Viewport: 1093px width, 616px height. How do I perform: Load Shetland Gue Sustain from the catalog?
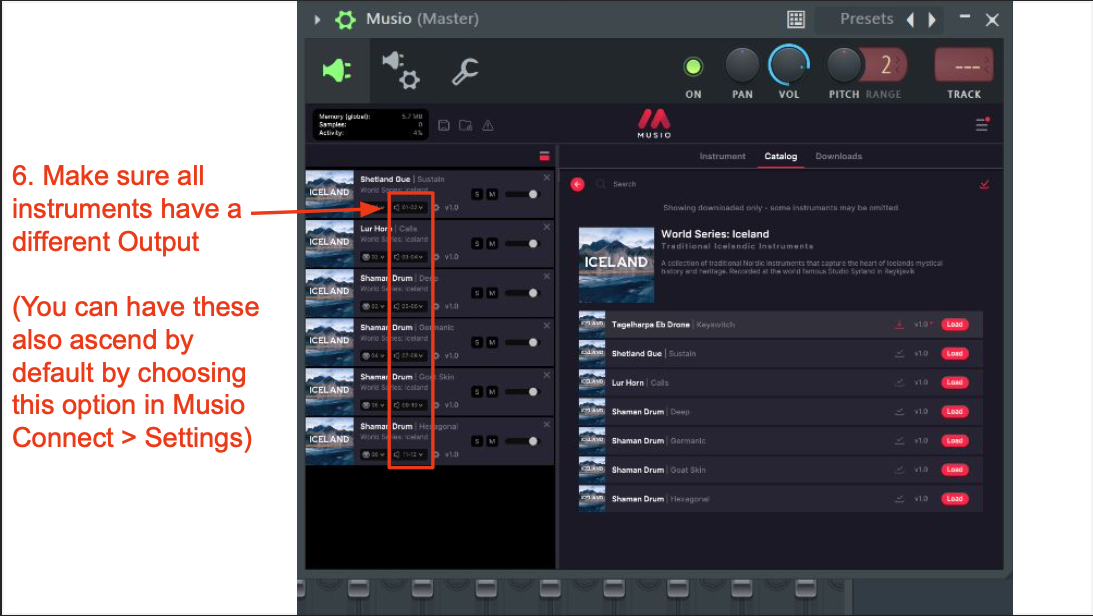[x=954, y=354]
